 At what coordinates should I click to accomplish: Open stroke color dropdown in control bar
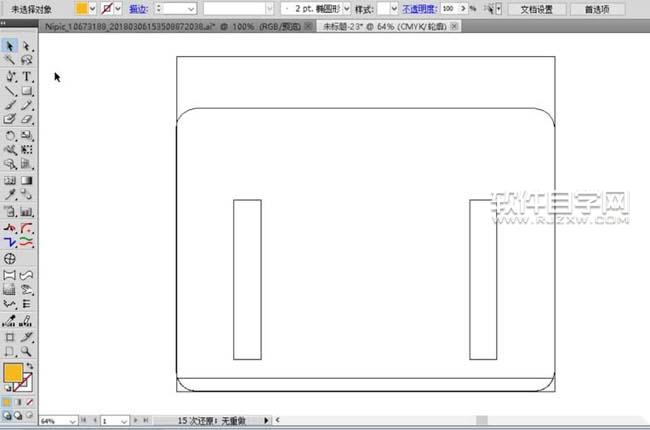[118, 8]
